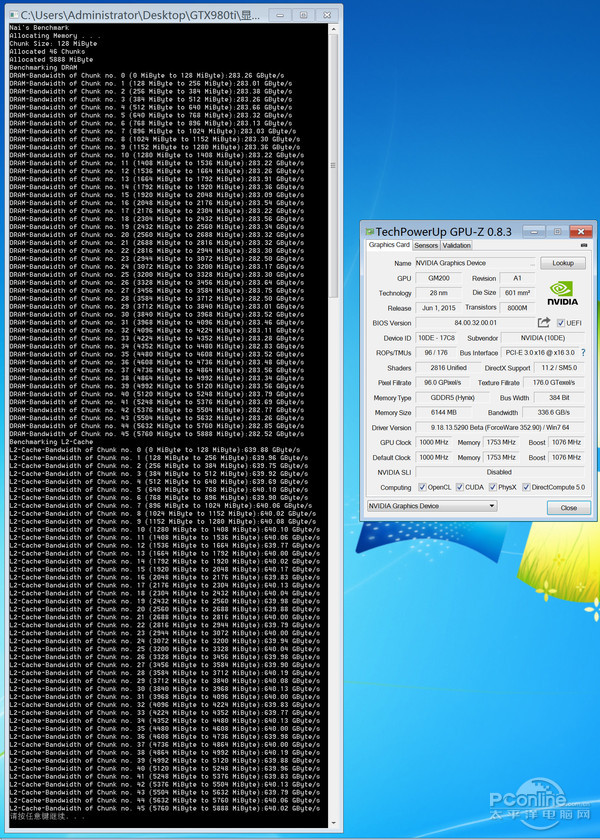Click the Bus Interface question mark icon

click(583, 352)
